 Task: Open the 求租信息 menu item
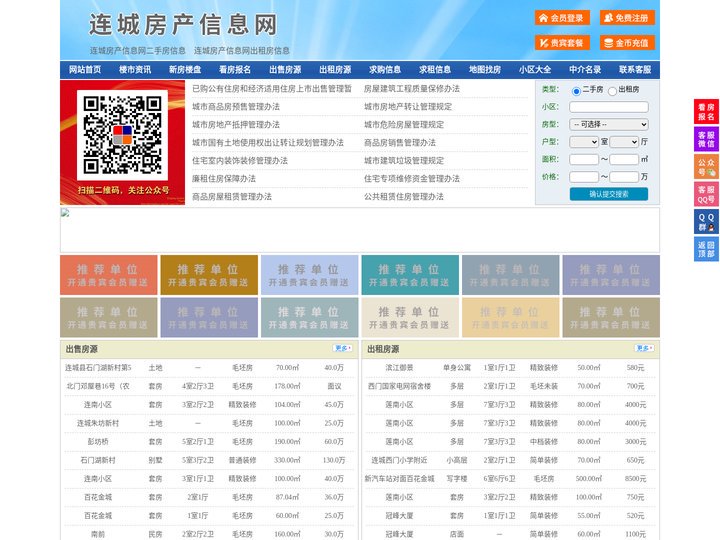(x=435, y=70)
